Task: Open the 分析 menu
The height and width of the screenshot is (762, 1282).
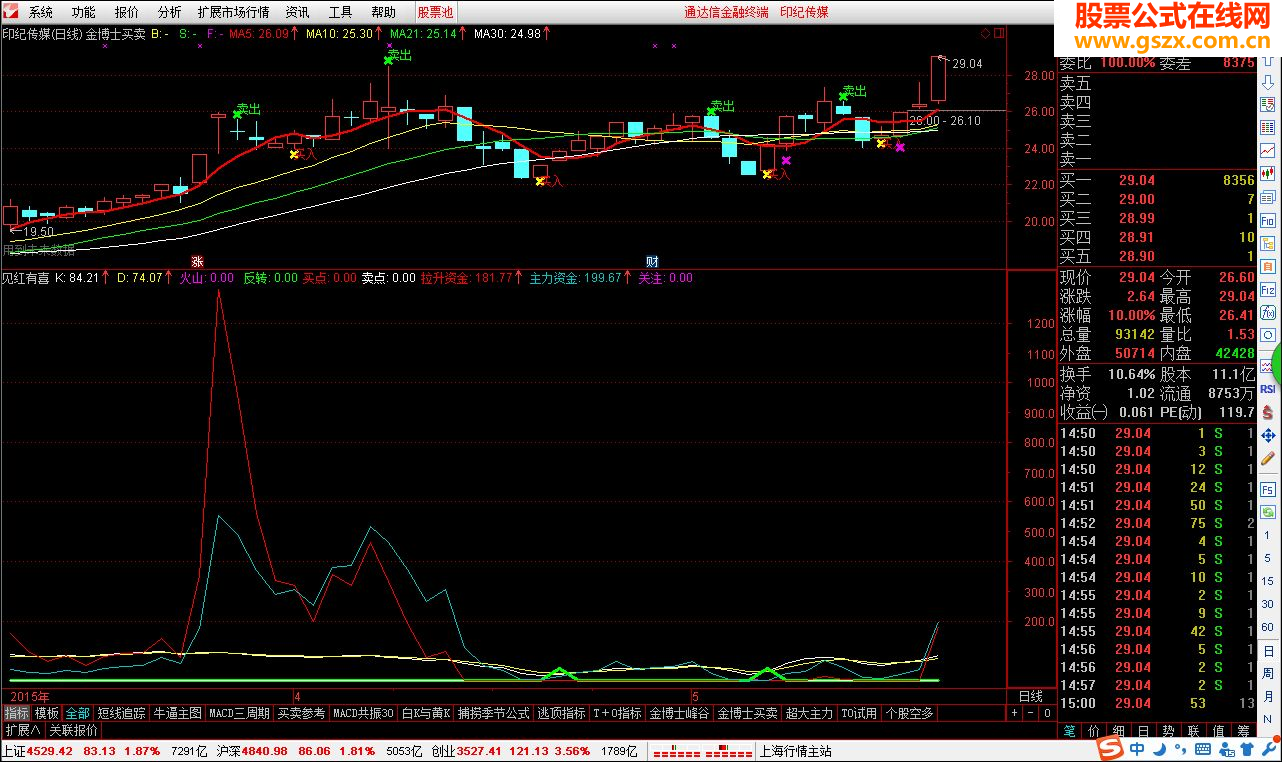Action: point(170,12)
